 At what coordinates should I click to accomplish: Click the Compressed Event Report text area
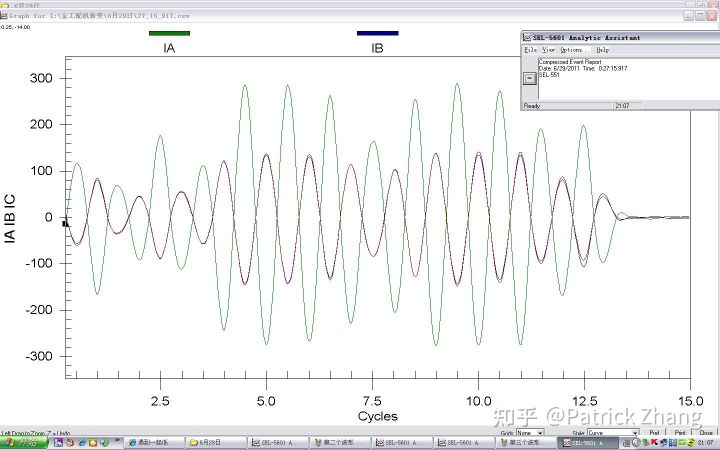620,80
